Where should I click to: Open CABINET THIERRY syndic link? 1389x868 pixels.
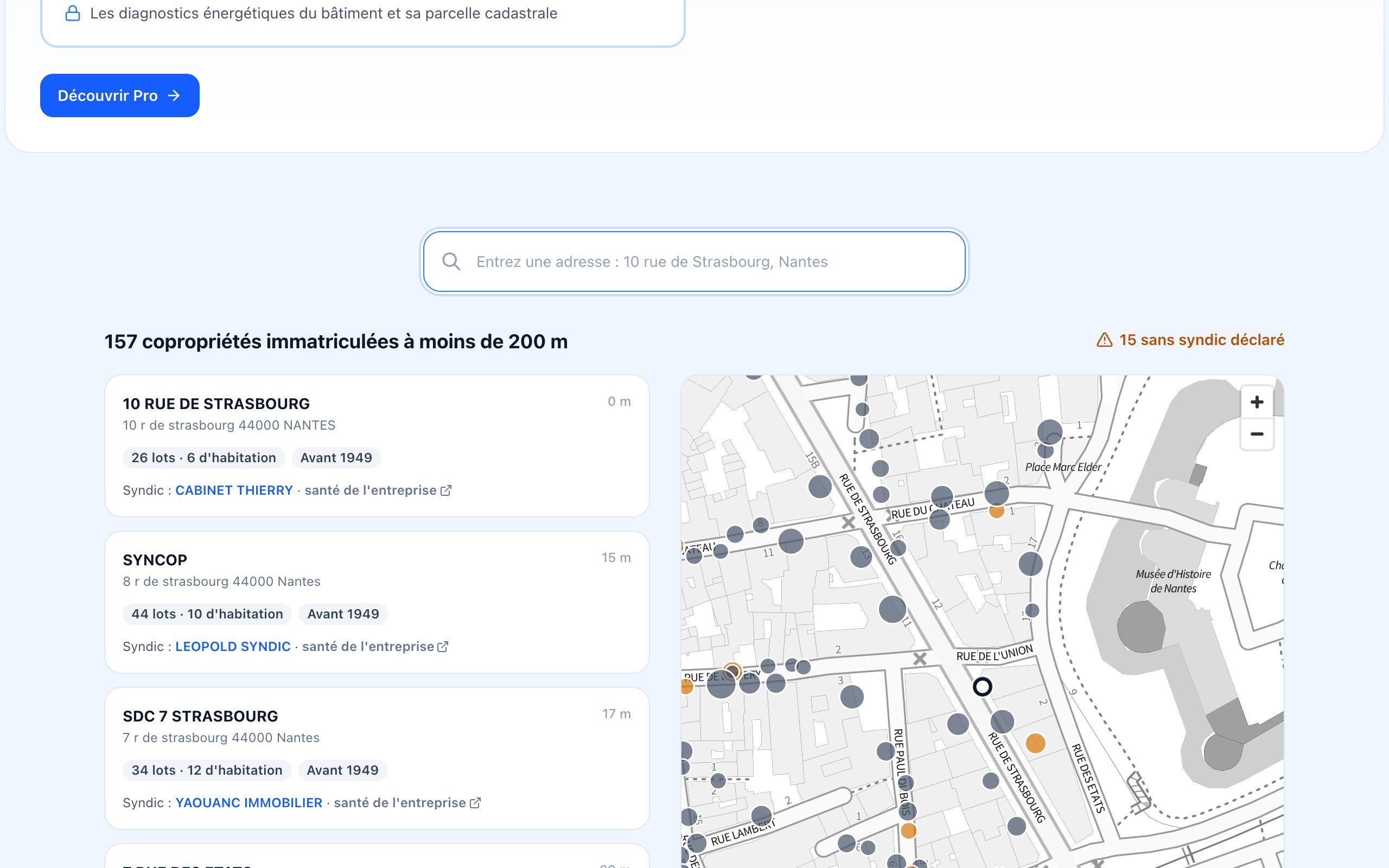point(234,490)
